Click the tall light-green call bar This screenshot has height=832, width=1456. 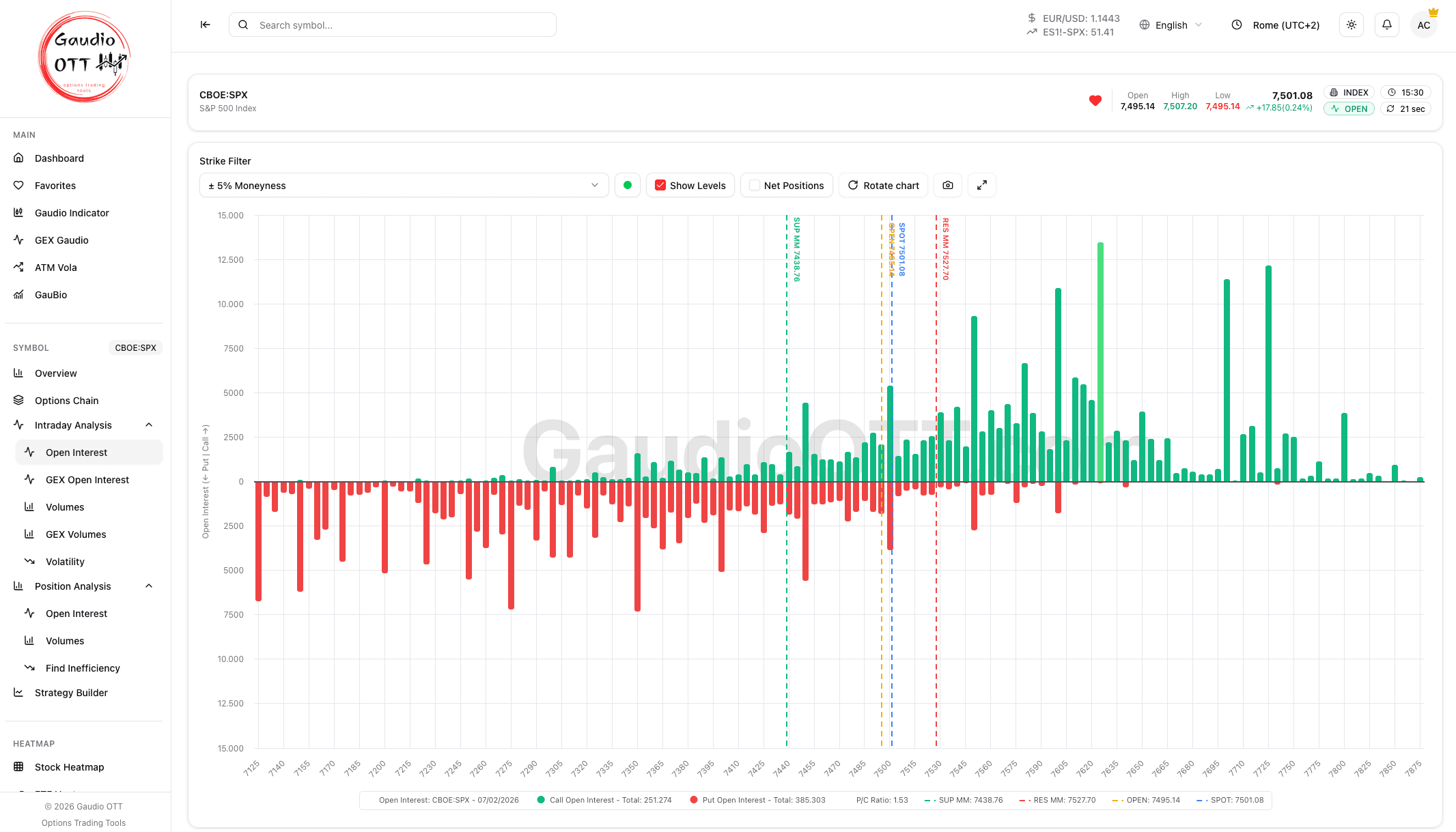[x=1100, y=362]
